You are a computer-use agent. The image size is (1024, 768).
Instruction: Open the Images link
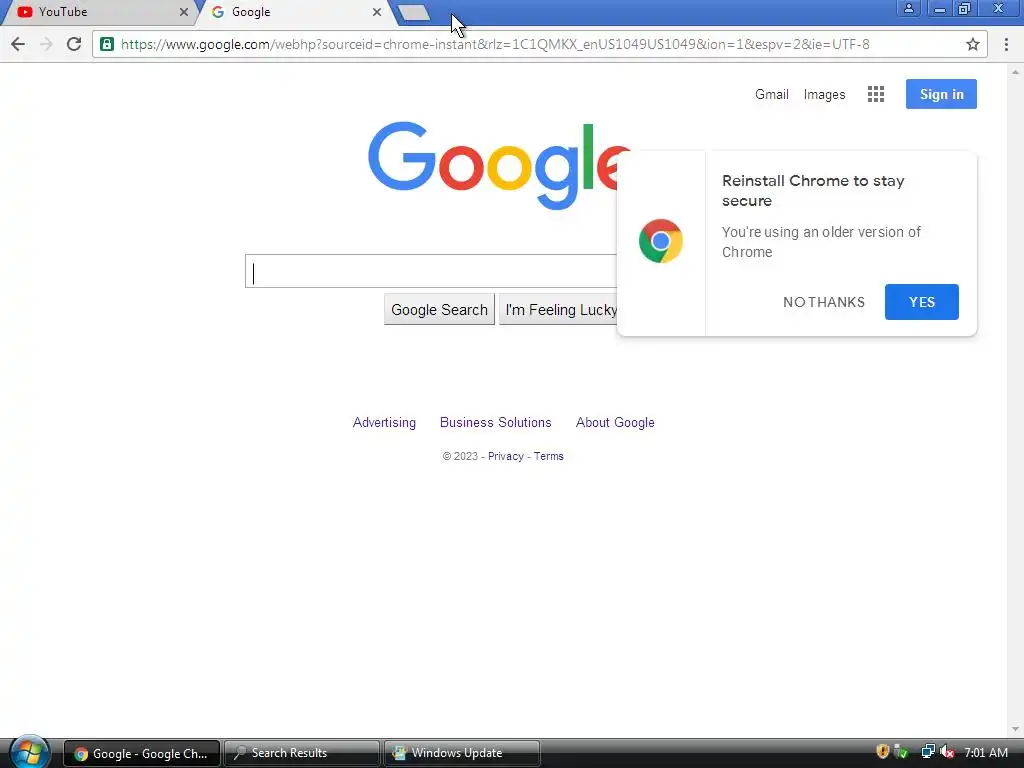pos(824,94)
